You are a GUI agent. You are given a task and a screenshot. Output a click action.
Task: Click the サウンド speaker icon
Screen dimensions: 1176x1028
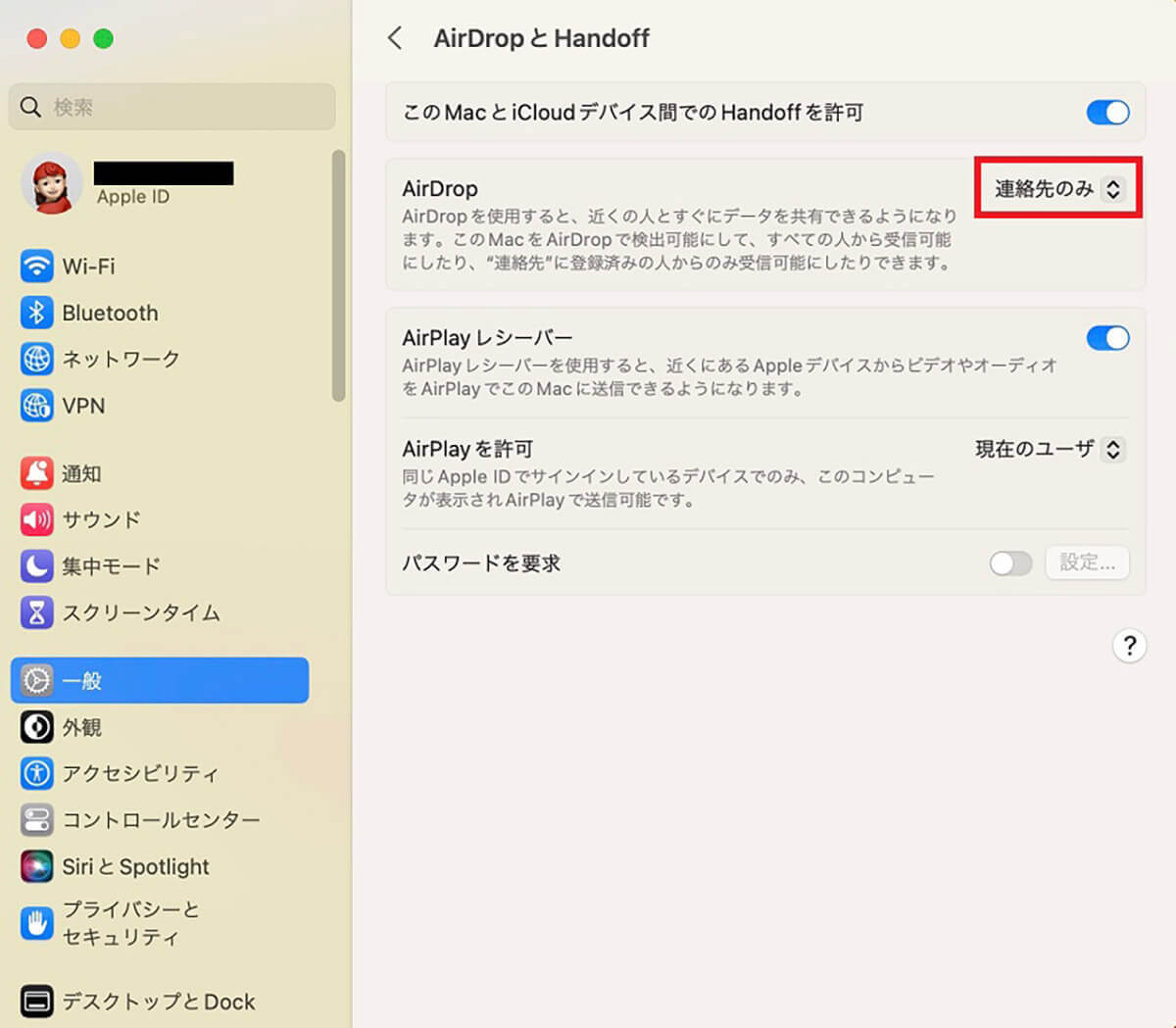click(37, 519)
